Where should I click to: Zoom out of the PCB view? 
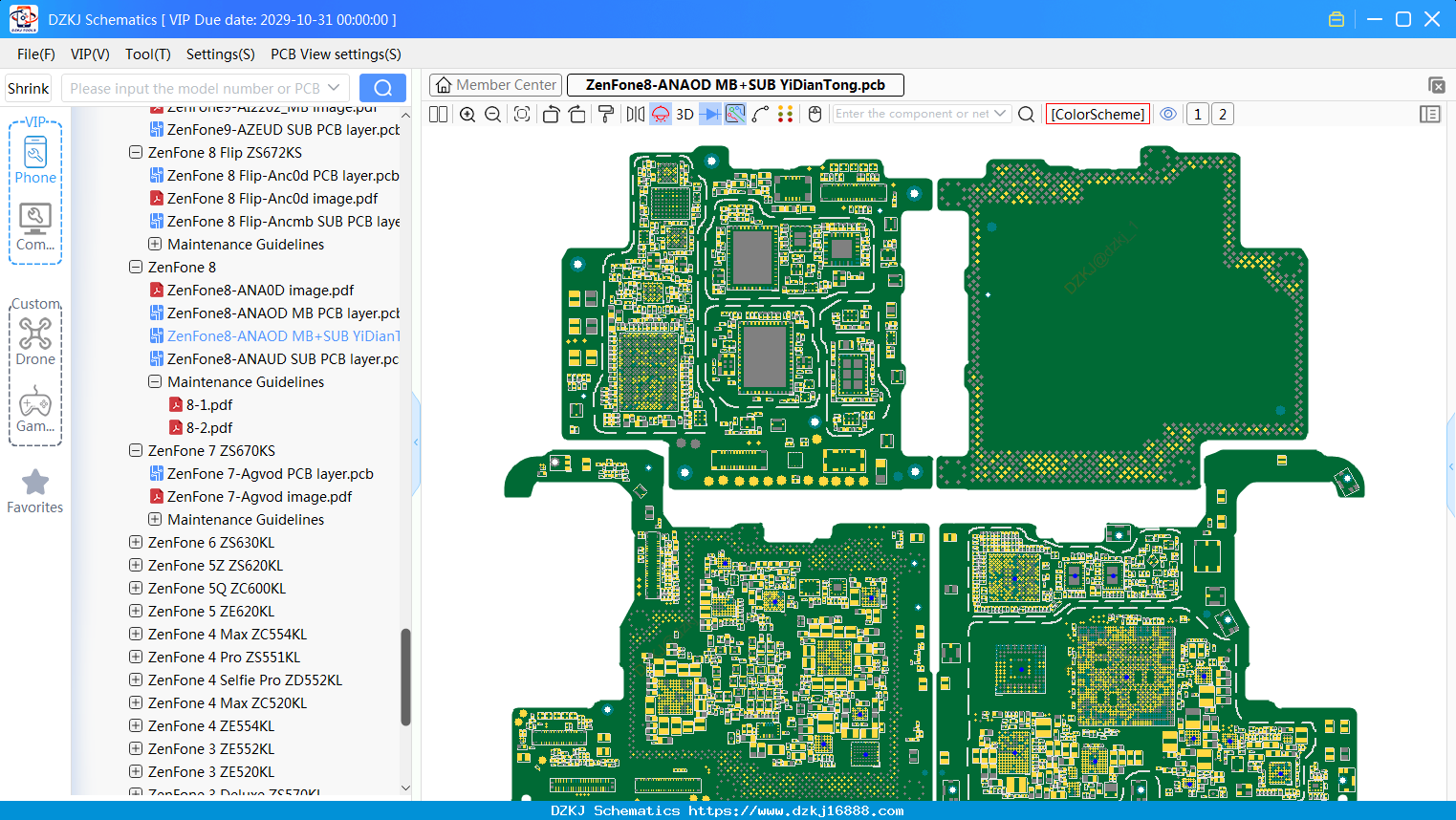[x=493, y=115]
